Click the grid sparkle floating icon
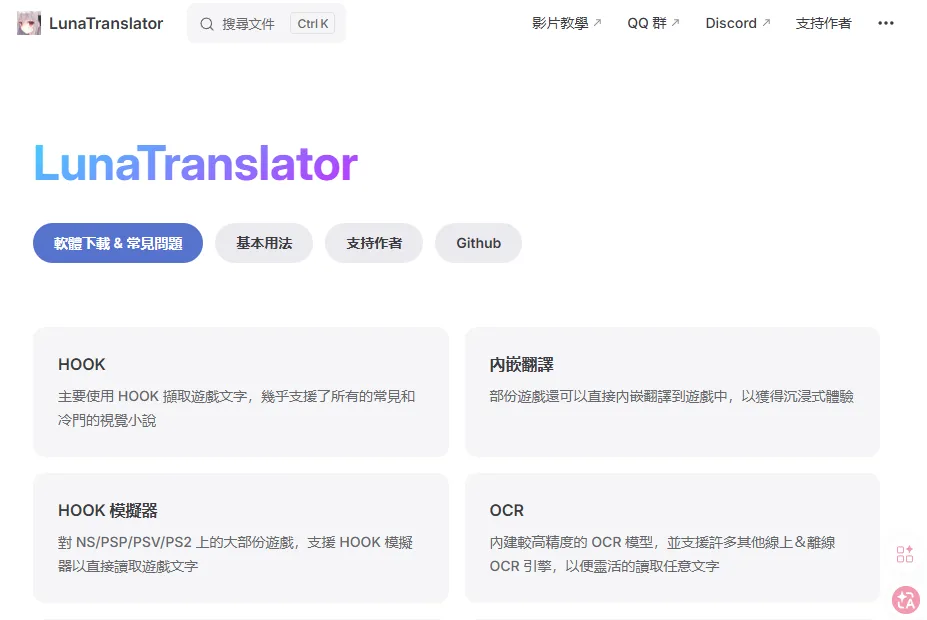 coord(905,554)
